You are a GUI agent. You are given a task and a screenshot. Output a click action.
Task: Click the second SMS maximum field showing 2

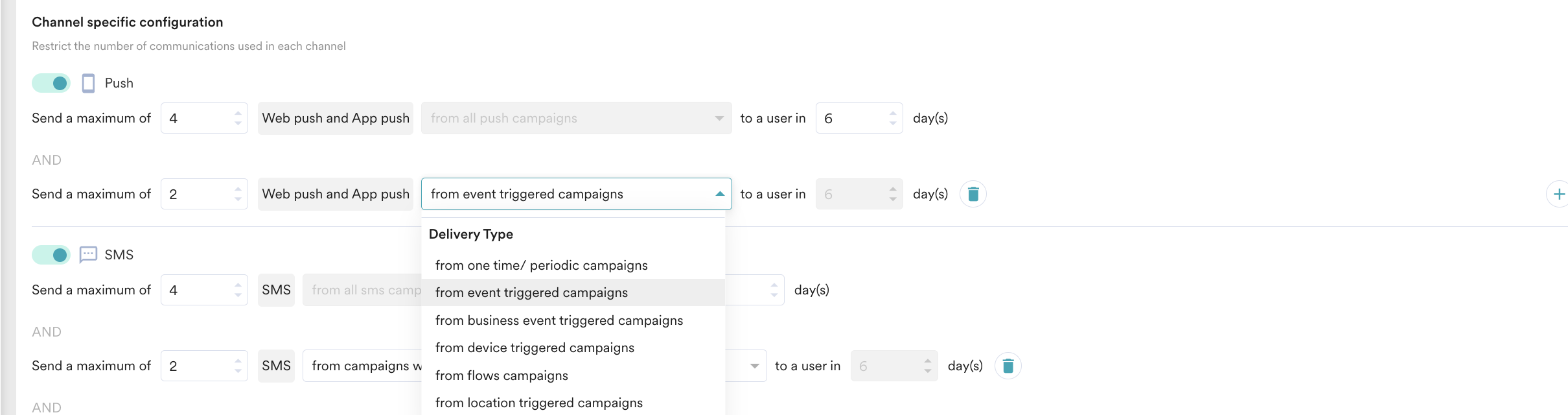197,366
